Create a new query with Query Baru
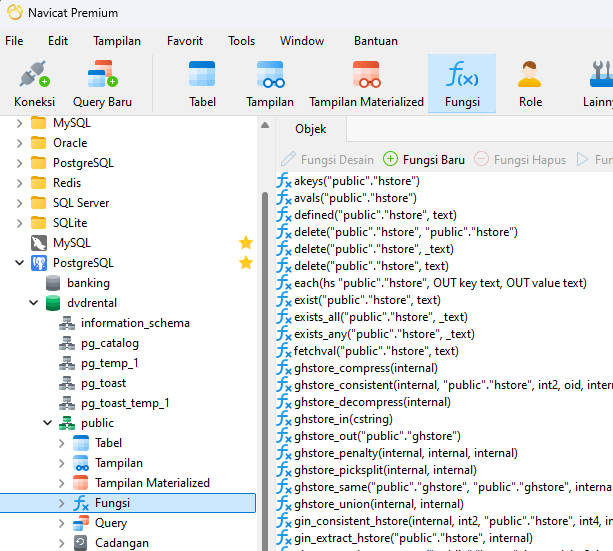Image resolution: width=613 pixels, height=551 pixels. [x=102, y=84]
